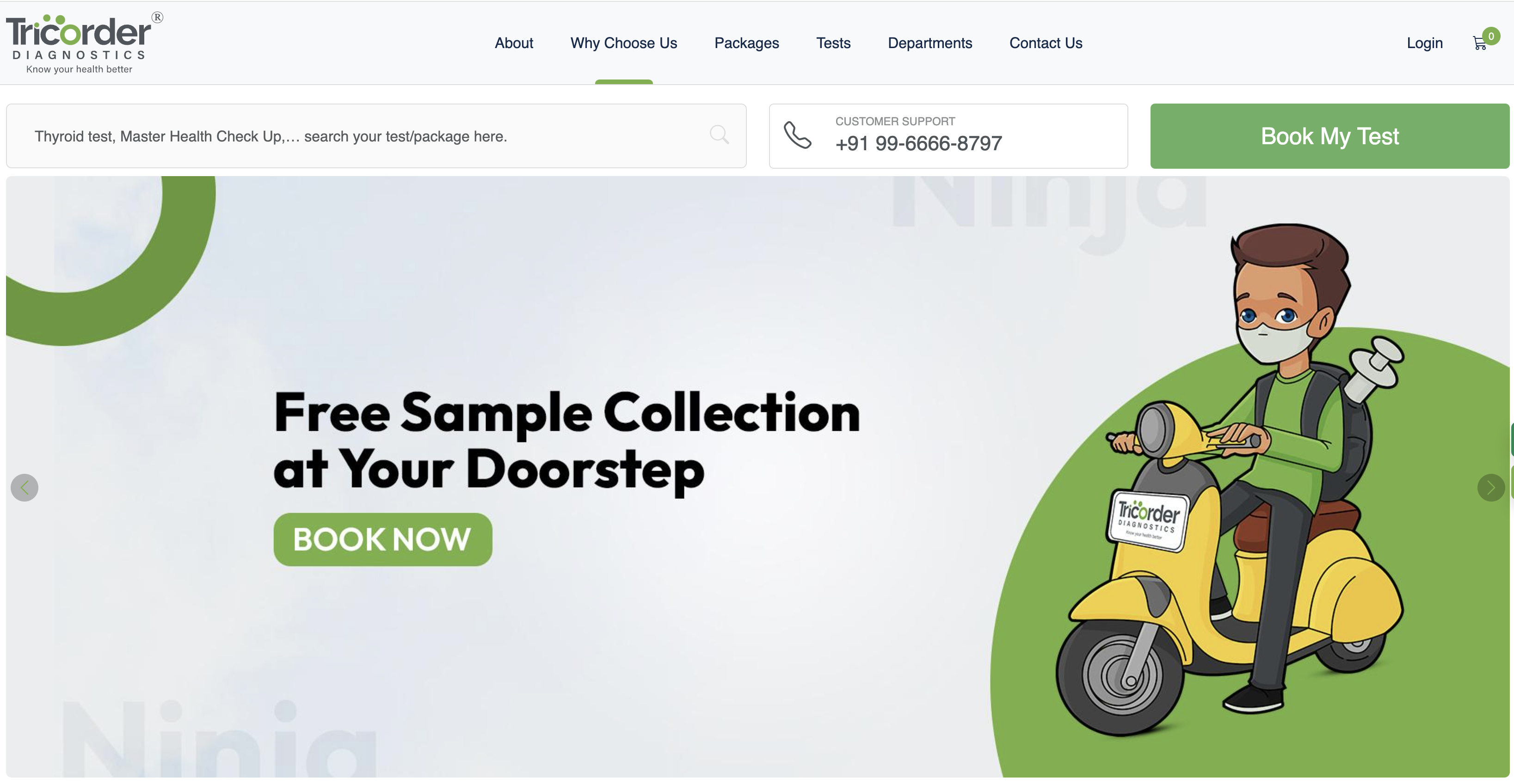The image size is (1514, 784).
Task: Open the shopping cart icon
Action: pyautogui.click(x=1479, y=43)
